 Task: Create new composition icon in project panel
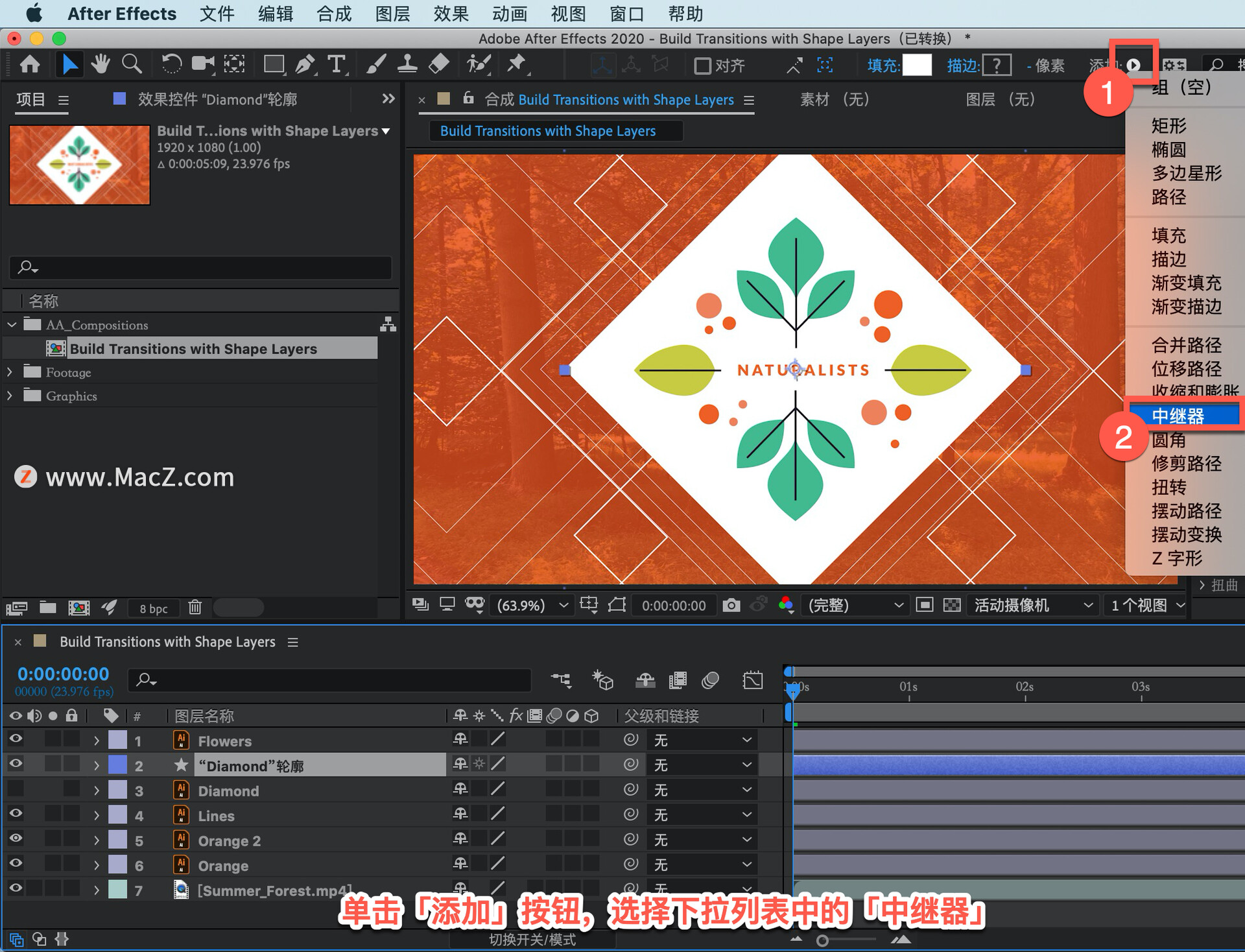click(x=78, y=608)
